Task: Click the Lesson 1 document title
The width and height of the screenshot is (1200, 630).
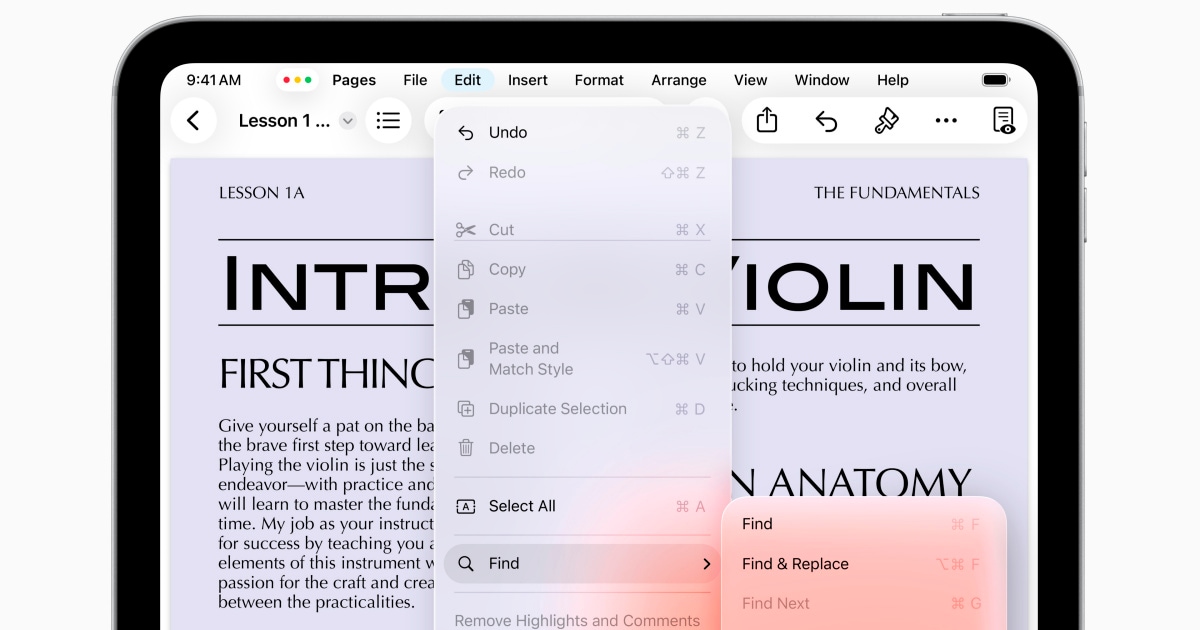Action: [284, 121]
